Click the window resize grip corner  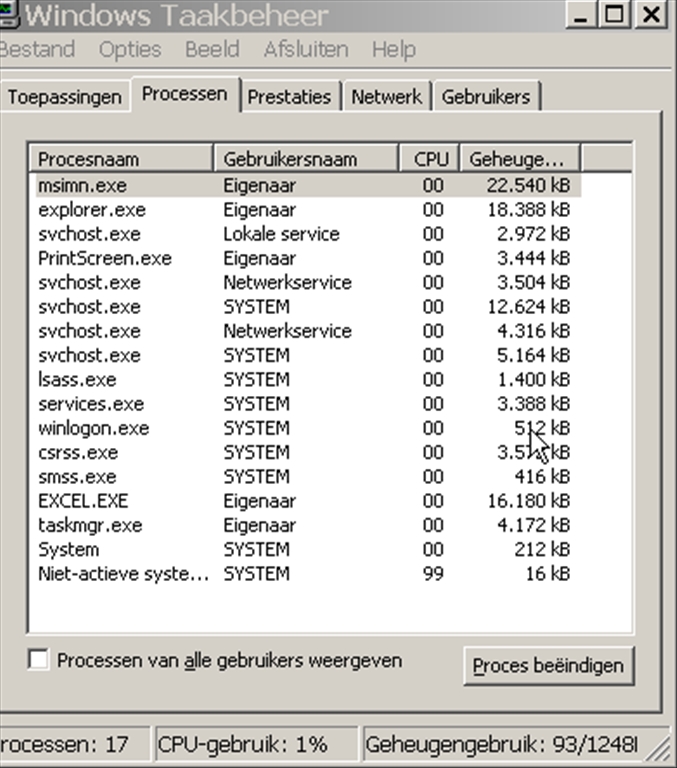657,748
